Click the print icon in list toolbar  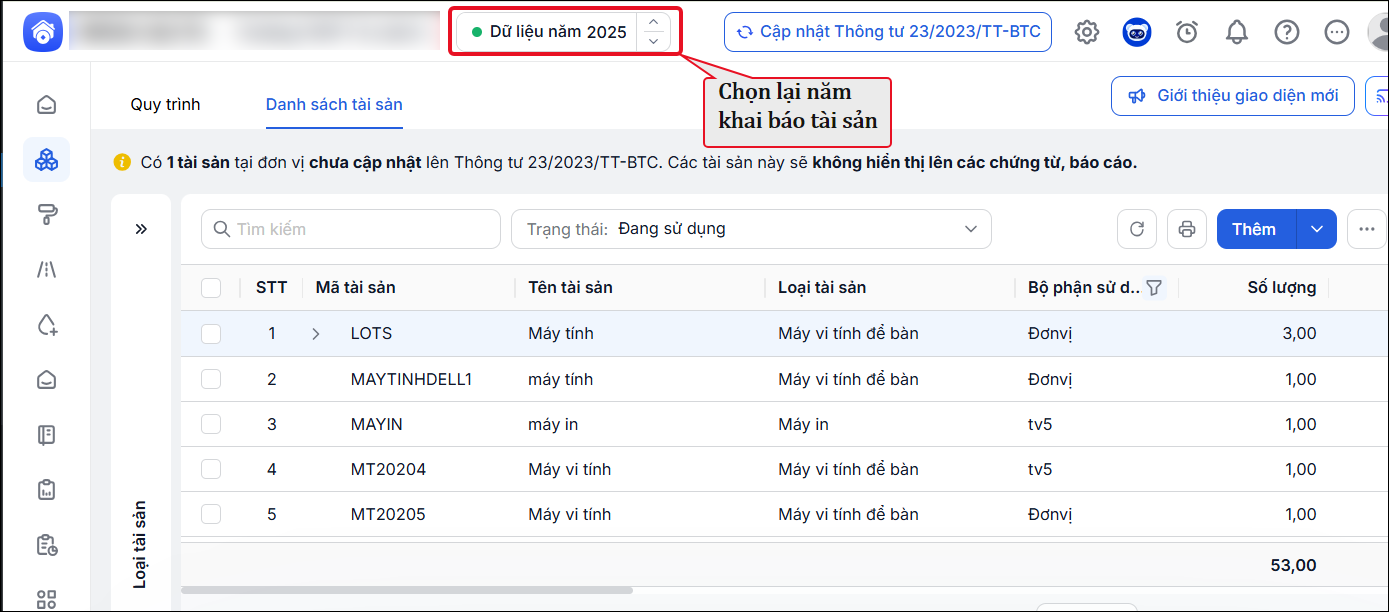point(1187,229)
